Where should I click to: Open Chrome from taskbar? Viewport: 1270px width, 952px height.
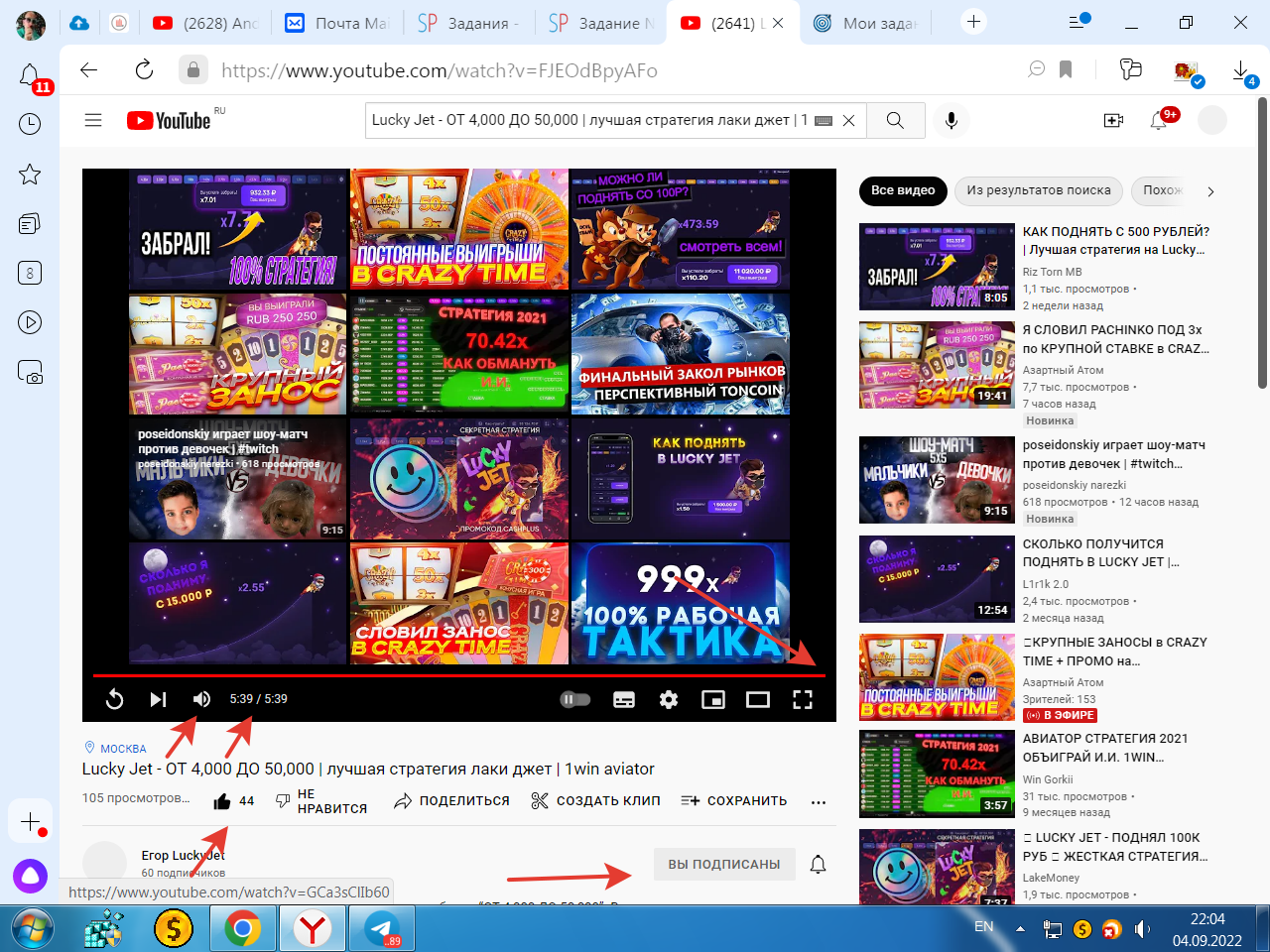click(242, 929)
